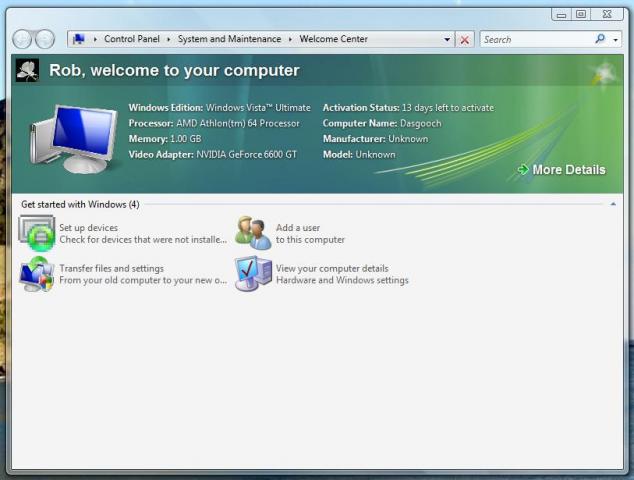Minimize the Welcome Center window
The image size is (634, 480).
coord(561,15)
